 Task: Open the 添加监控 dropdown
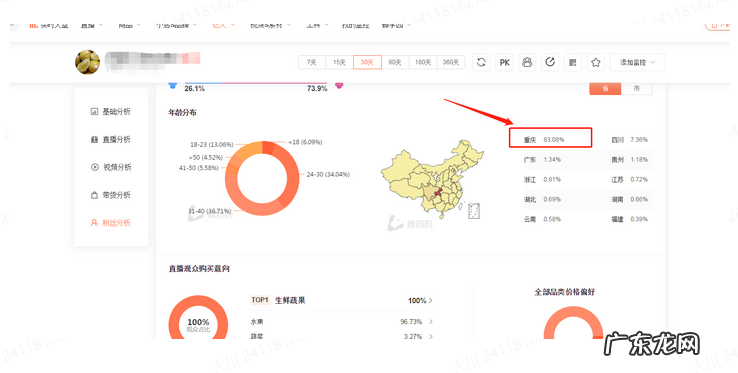pyautogui.click(x=637, y=62)
